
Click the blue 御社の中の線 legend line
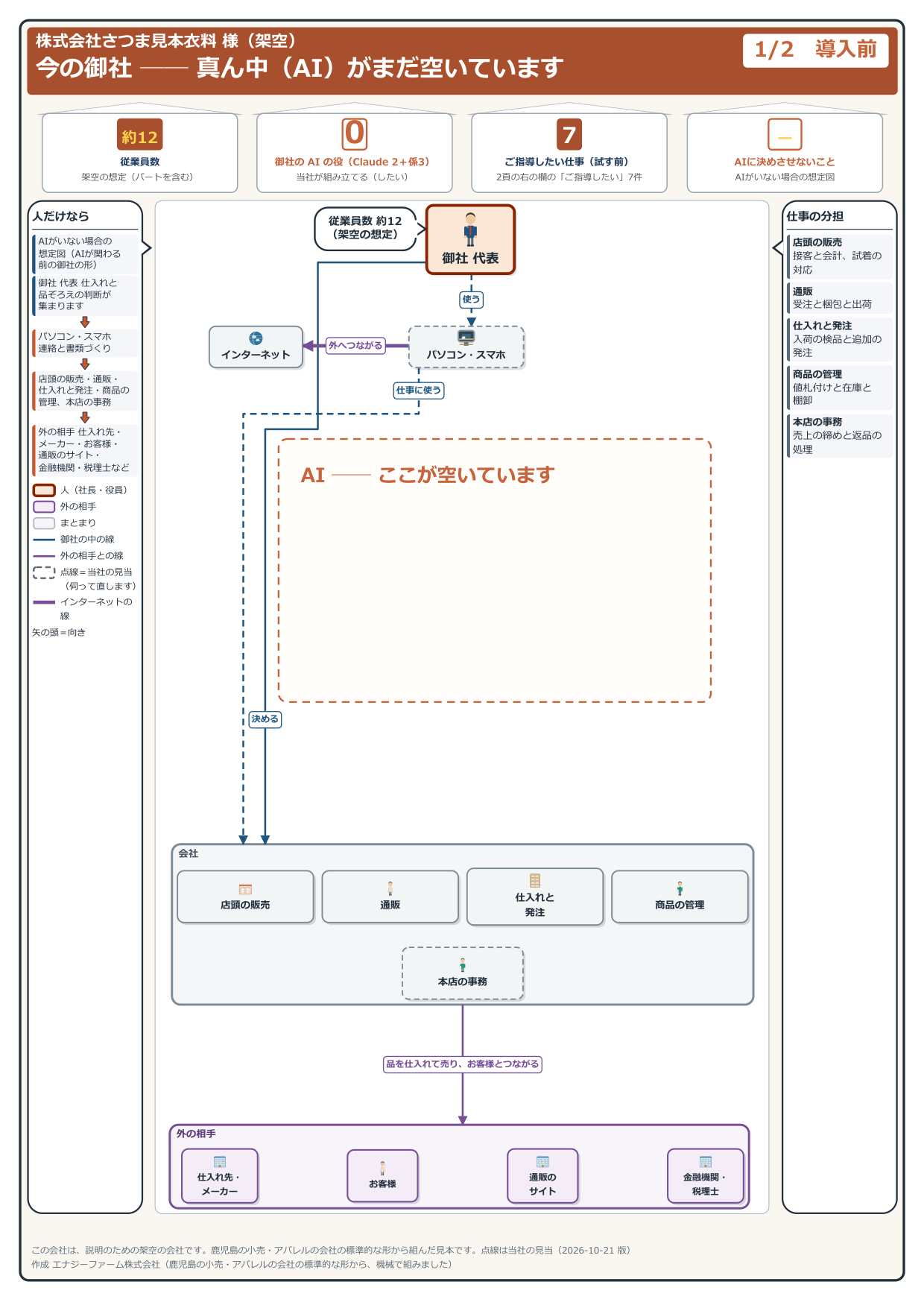tap(45, 540)
